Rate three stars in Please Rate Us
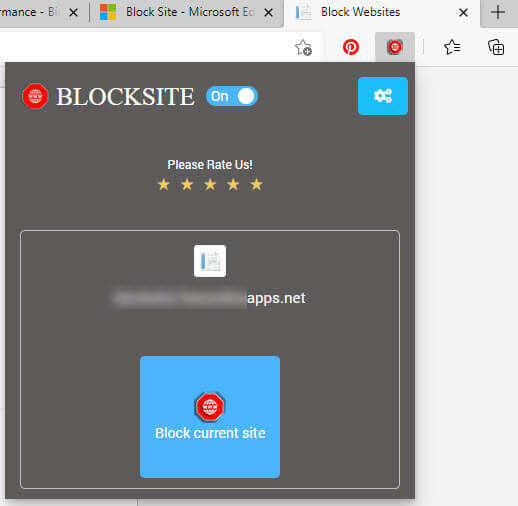 click(x=210, y=184)
